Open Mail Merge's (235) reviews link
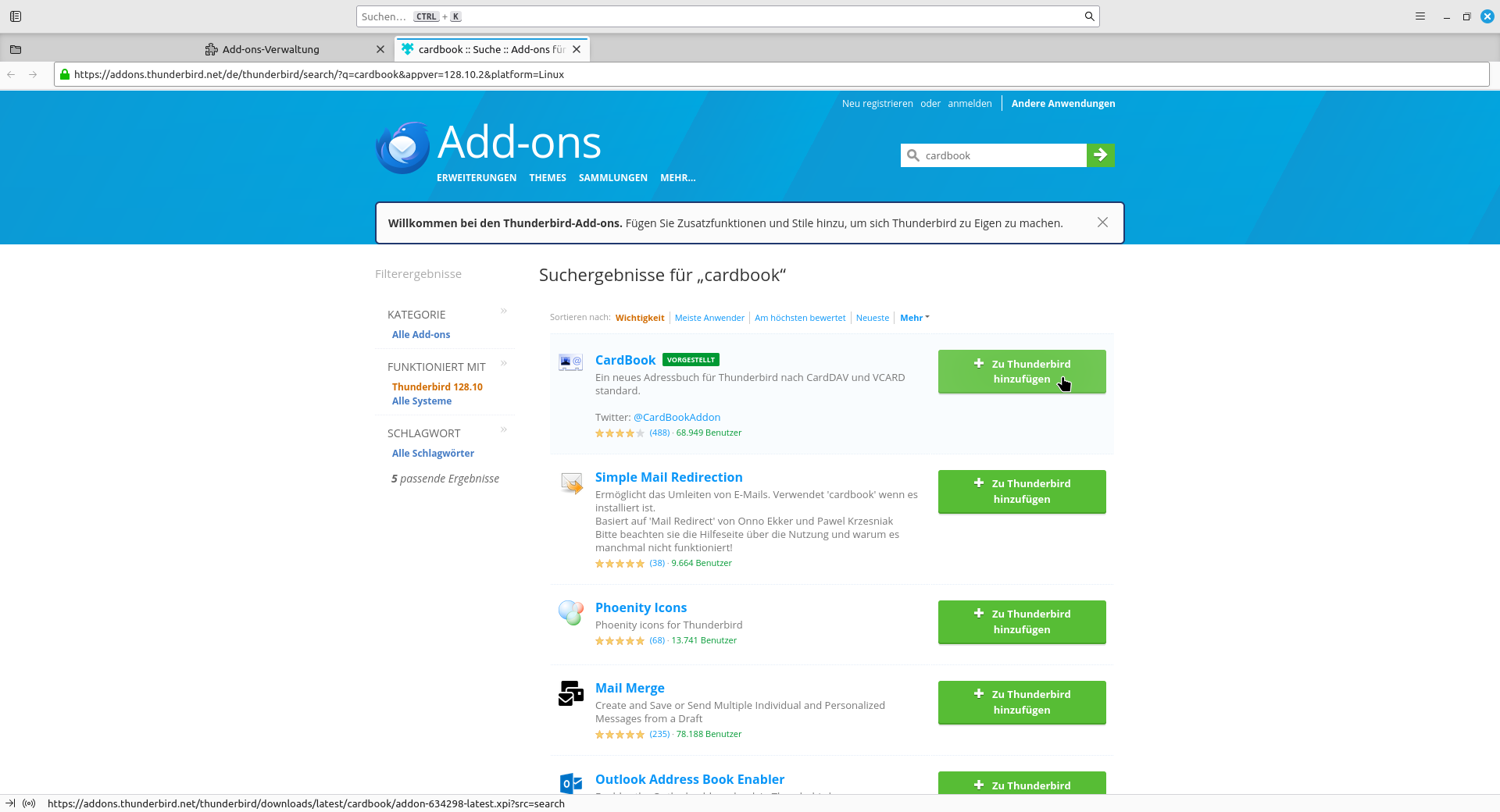 click(x=659, y=734)
